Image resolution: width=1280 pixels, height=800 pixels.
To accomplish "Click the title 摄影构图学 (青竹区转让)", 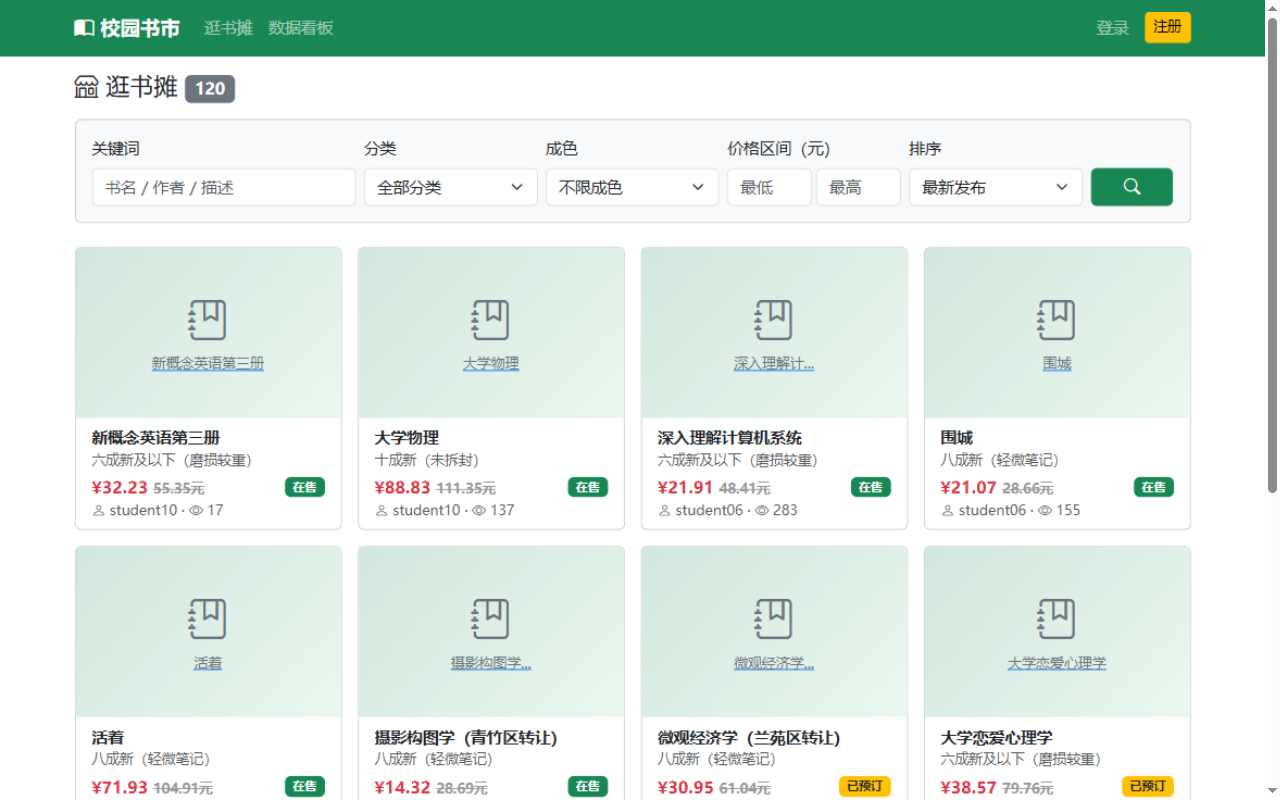I will click(466, 737).
